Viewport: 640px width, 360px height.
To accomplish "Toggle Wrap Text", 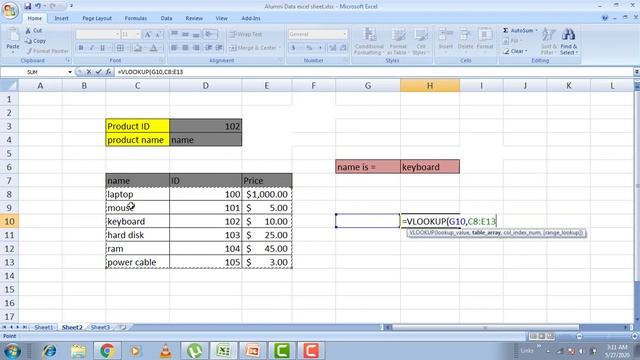I will (x=246, y=34).
